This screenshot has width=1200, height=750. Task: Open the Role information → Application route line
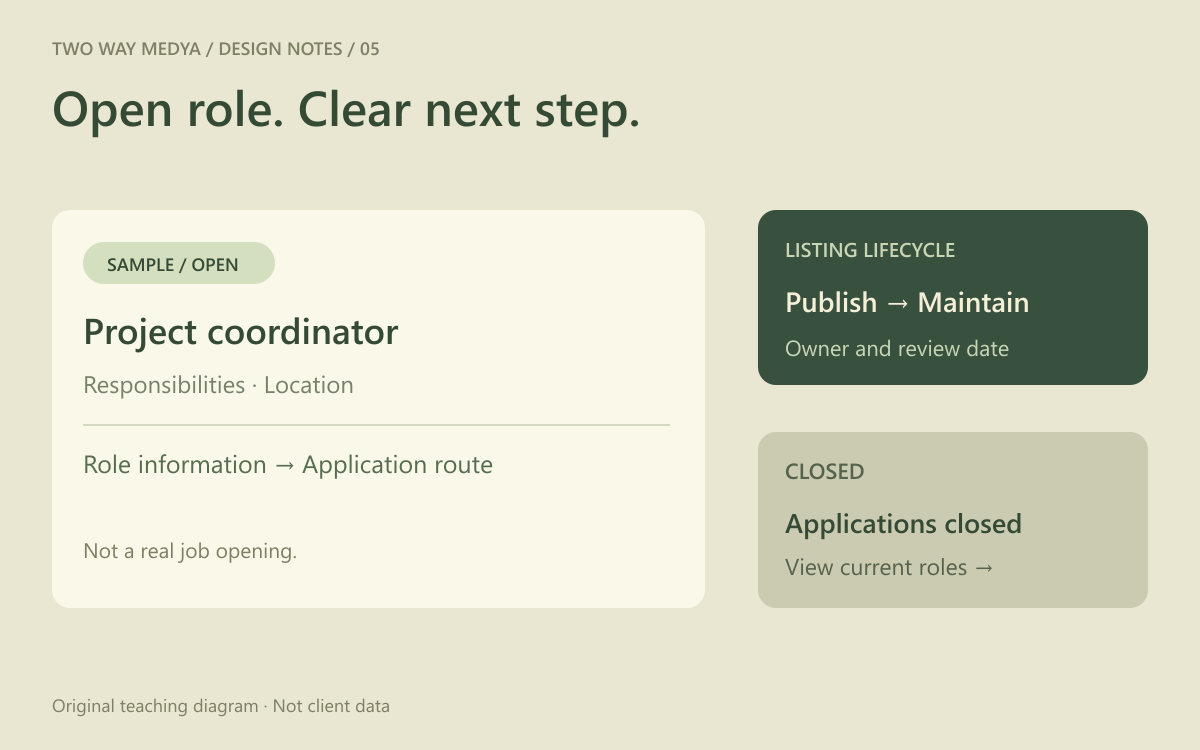(x=288, y=465)
